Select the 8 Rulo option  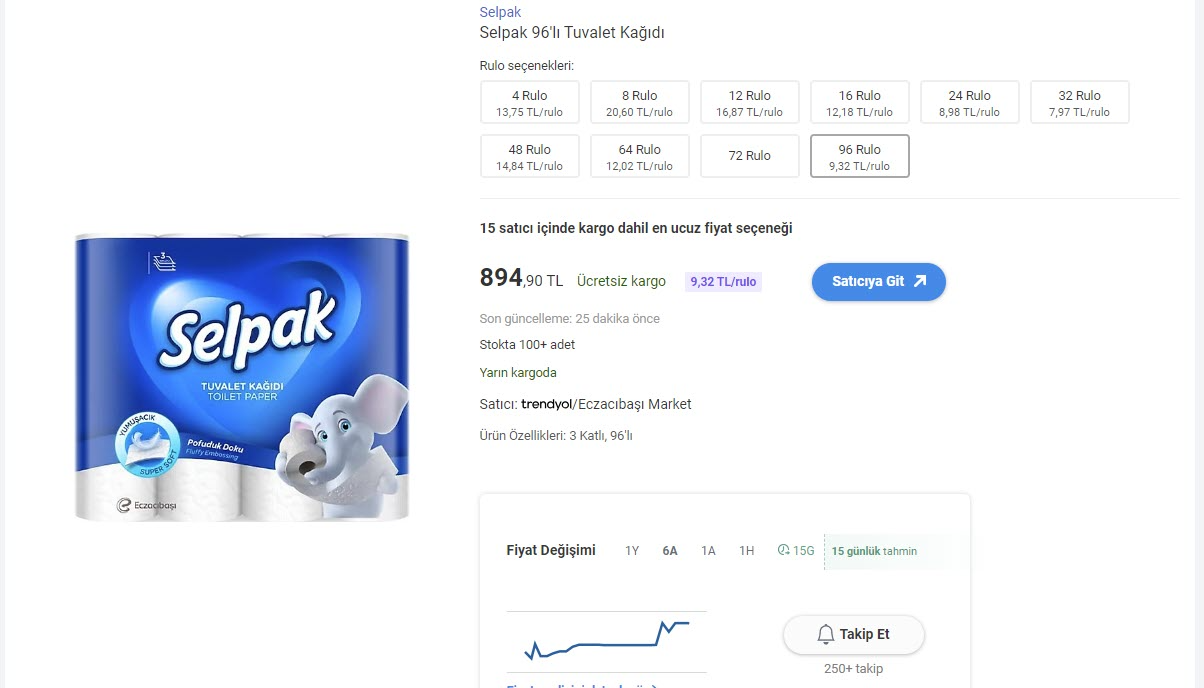click(639, 101)
